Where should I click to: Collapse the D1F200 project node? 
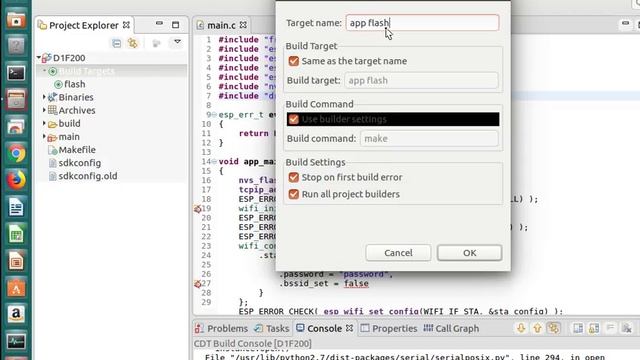pos(39,58)
